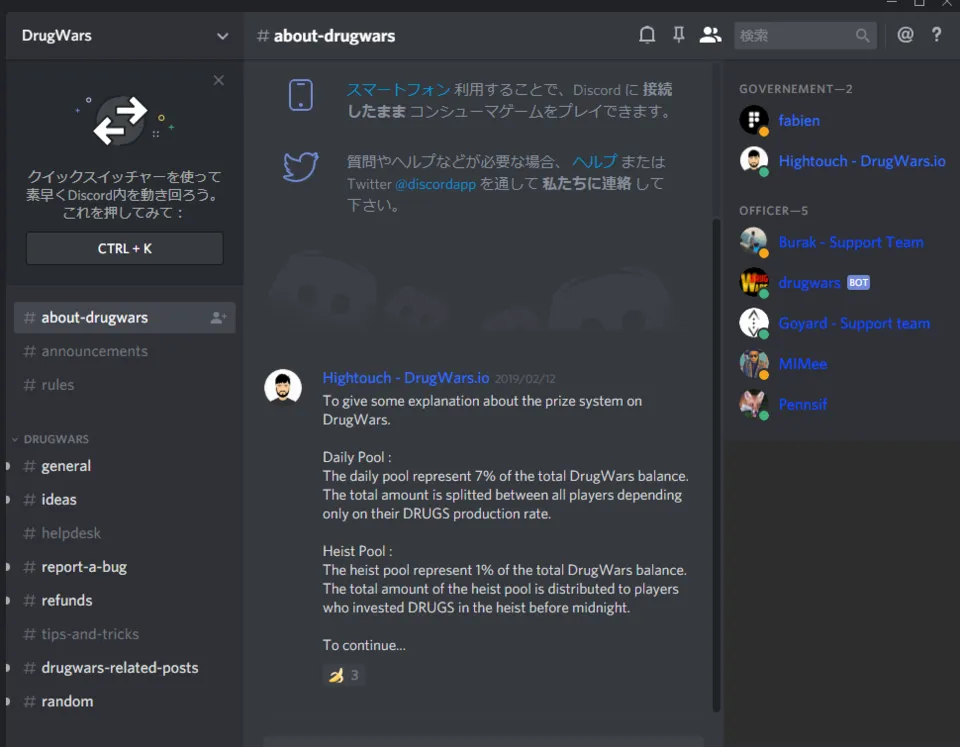This screenshot has width=960, height=747.
Task: Open refunds channel
Action: coord(124,601)
